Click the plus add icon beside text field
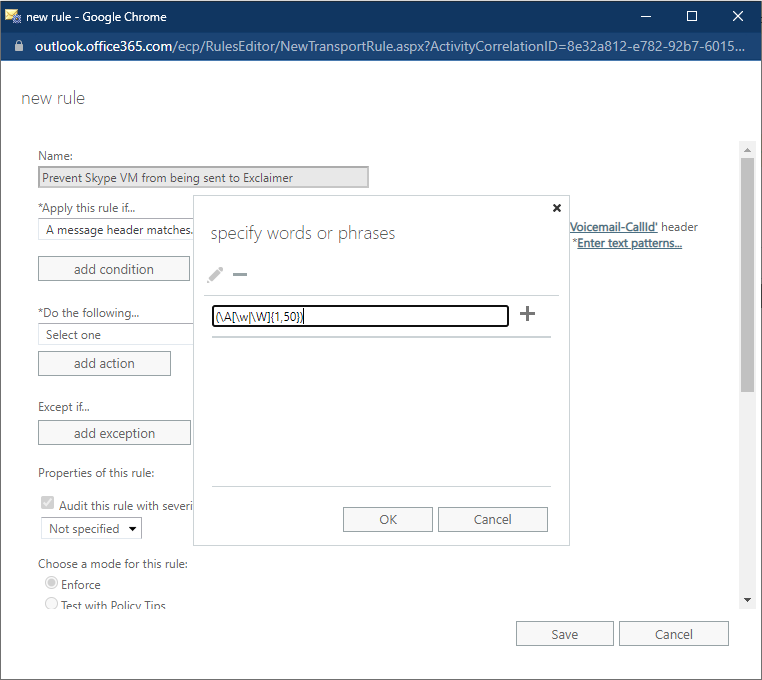Screen dimensions: 762x680 (528, 315)
